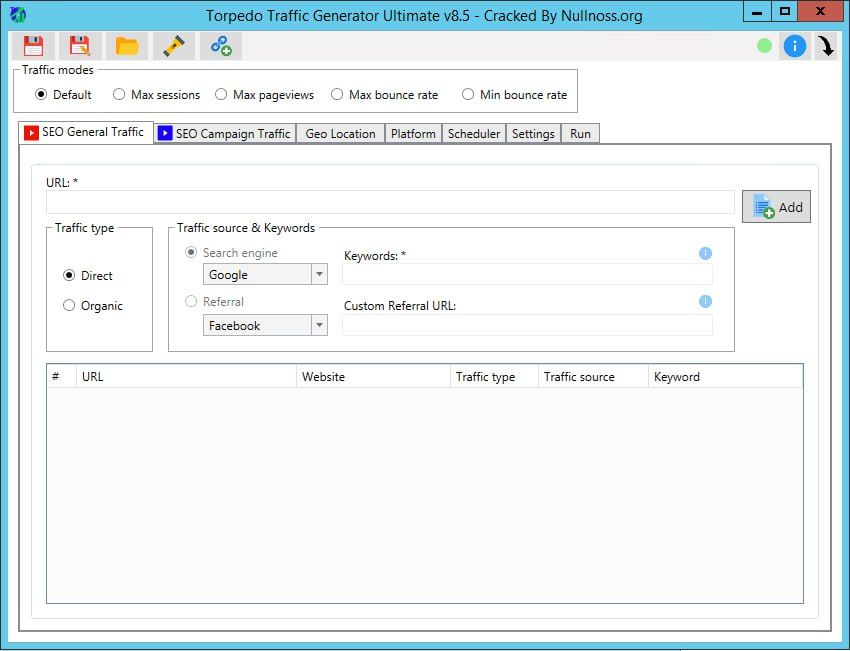
Task: Switch to the Geo Location tab
Action: [x=340, y=134]
